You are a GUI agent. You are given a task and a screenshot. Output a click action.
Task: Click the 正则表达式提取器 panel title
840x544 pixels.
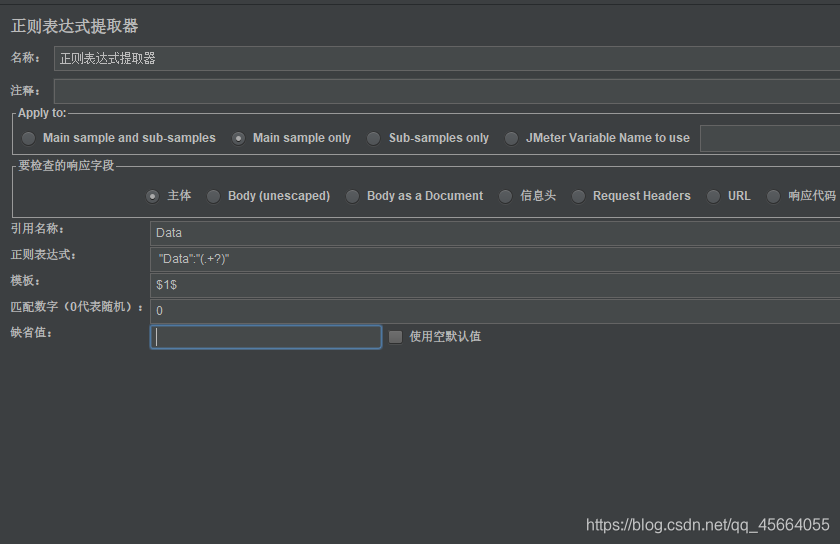tap(74, 26)
